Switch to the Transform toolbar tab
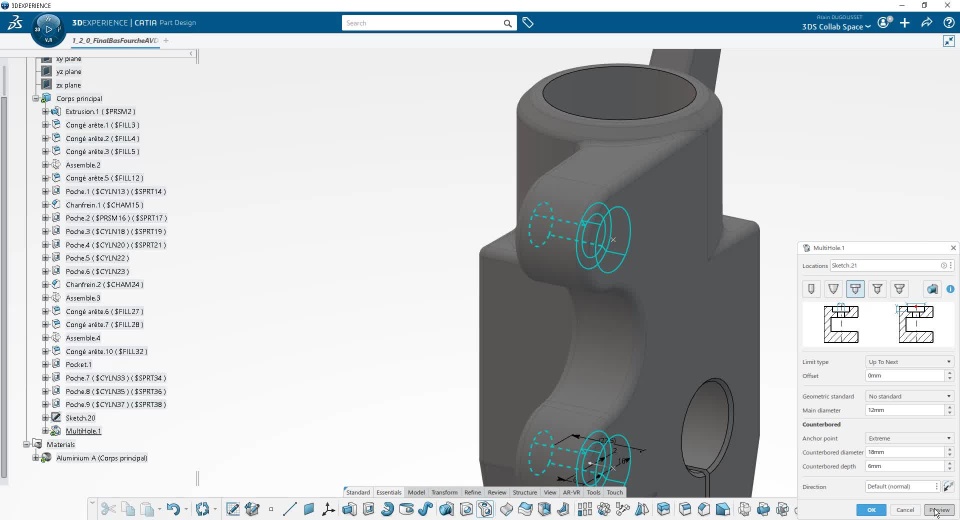 444,492
